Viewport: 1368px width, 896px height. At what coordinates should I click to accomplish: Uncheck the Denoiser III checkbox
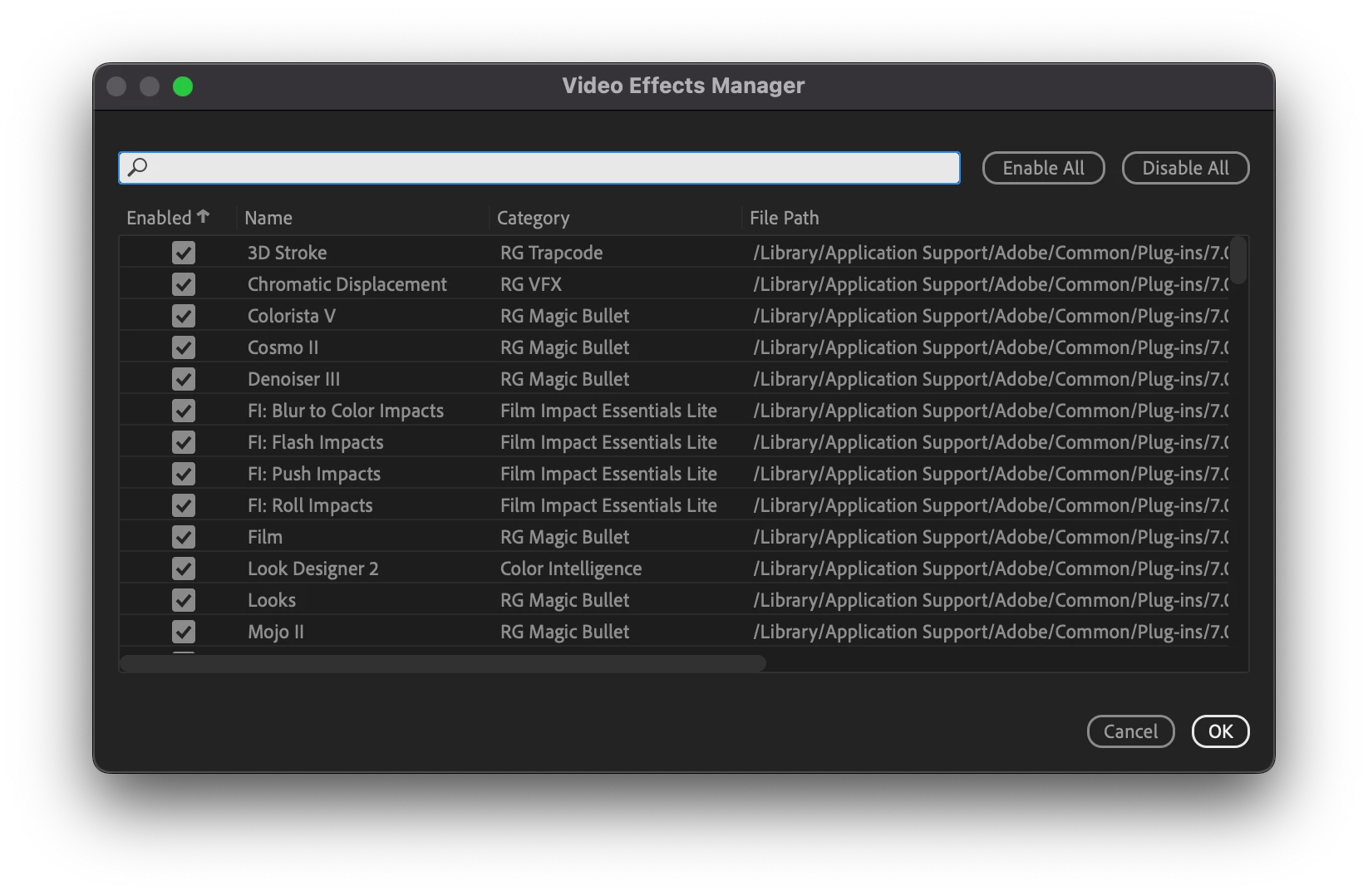click(x=184, y=379)
